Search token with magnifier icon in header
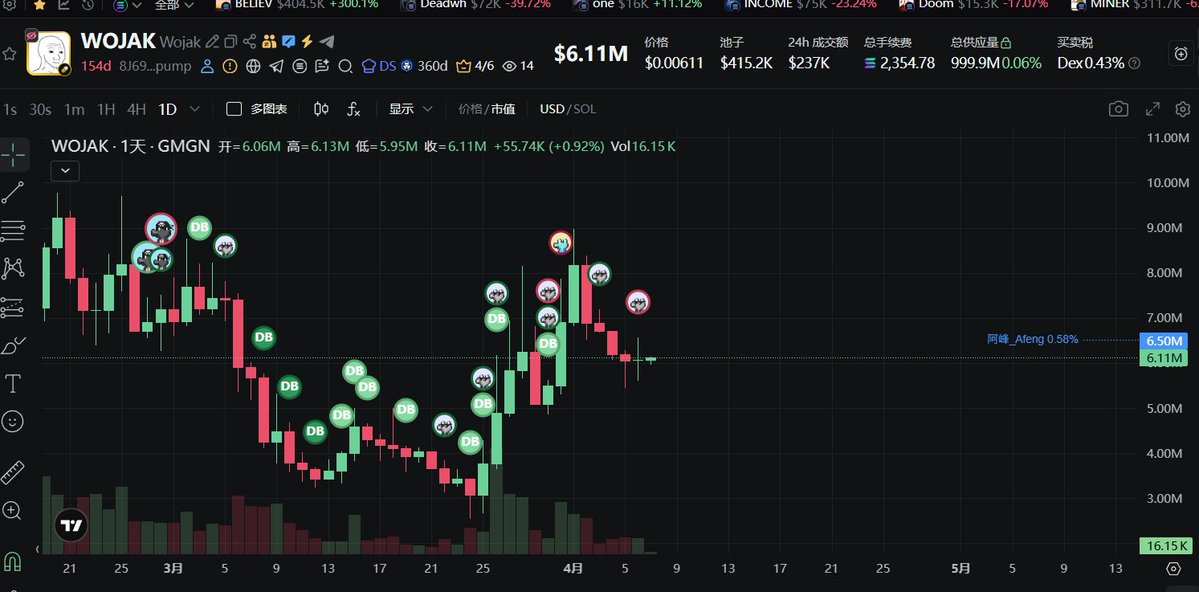The image size is (1199, 592). [x=345, y=67]
